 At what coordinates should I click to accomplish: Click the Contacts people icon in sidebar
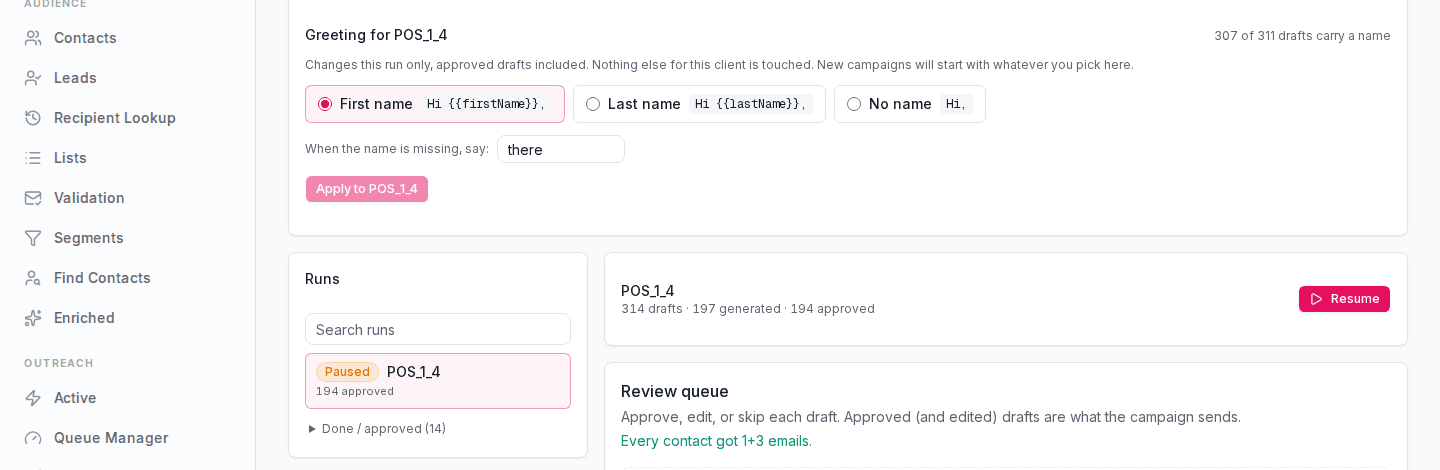33,38
